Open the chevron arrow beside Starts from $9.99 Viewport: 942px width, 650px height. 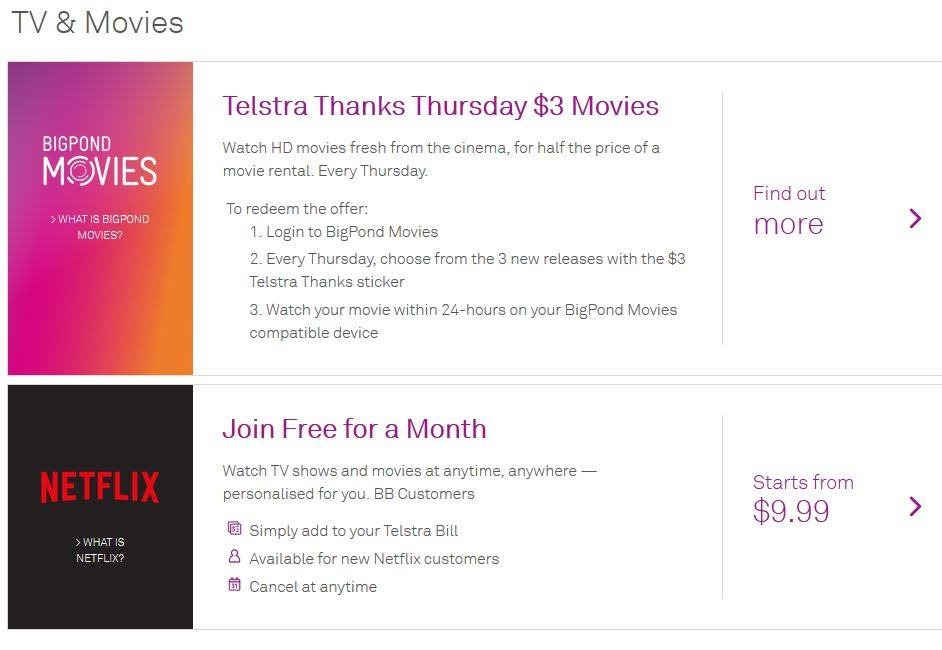(915, 506)
